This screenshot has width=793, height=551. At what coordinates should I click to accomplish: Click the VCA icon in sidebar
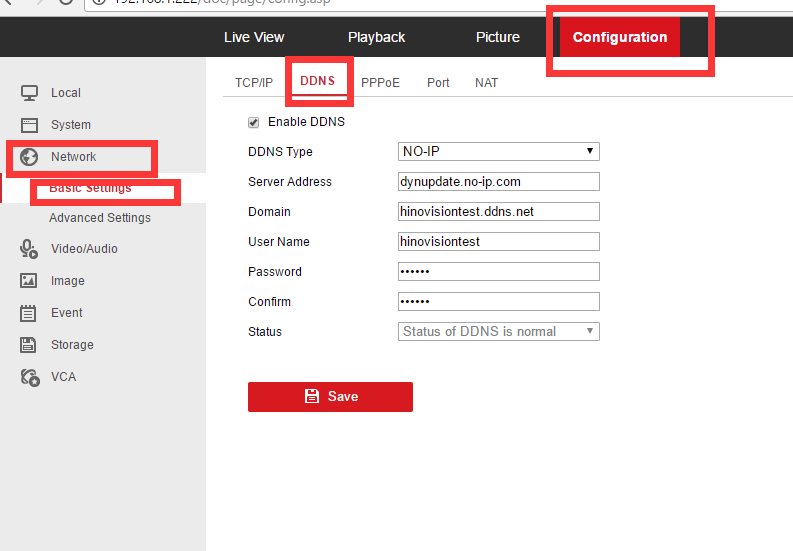[29, 377]
